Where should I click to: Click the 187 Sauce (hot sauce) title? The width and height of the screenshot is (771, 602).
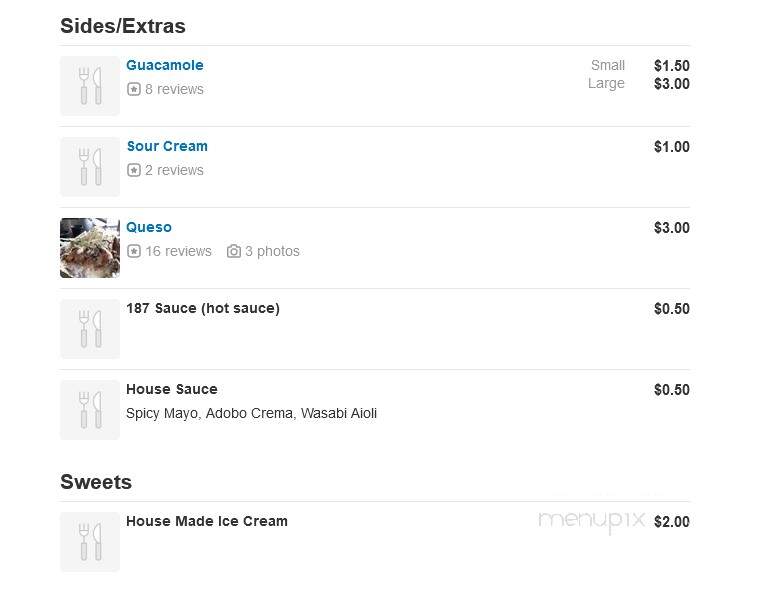(203, 308)
